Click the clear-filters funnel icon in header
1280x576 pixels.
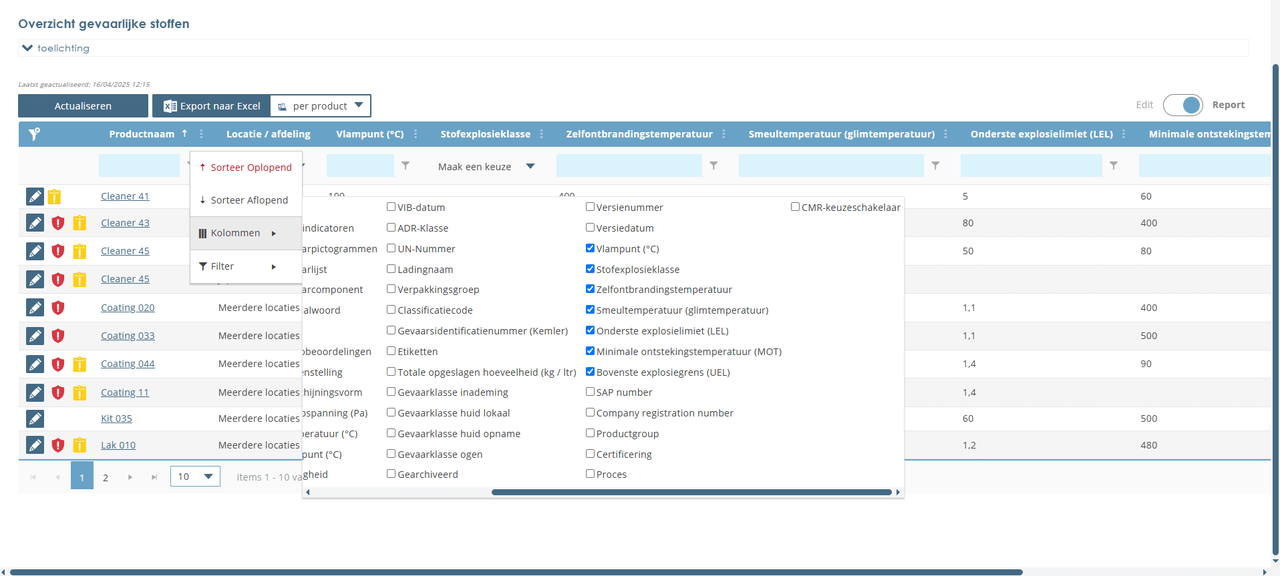(x=34, y=134)
